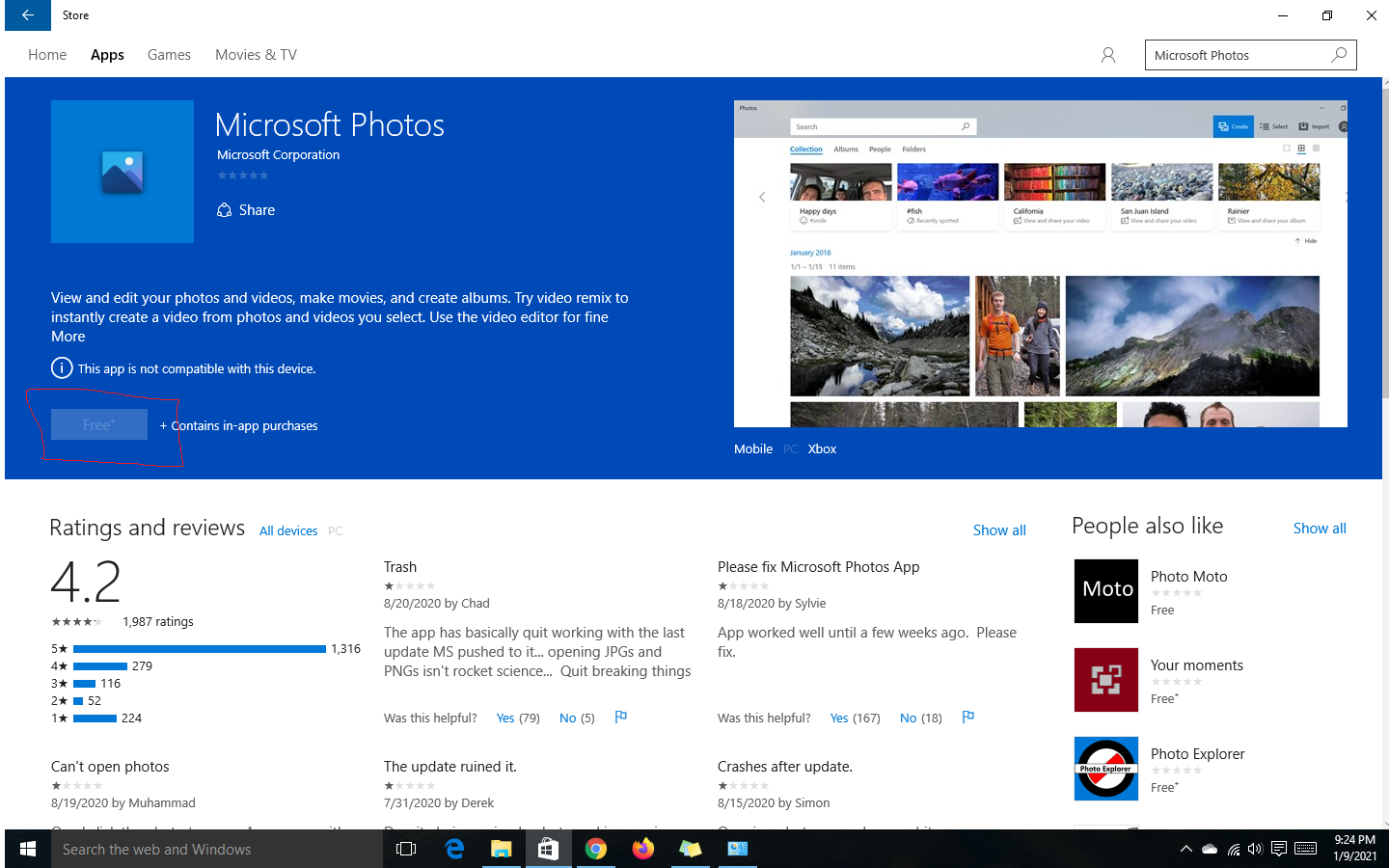
Task: Click Yes (167) on Sylvie's review
Action: pyautogui.click(x=856, y=718)
